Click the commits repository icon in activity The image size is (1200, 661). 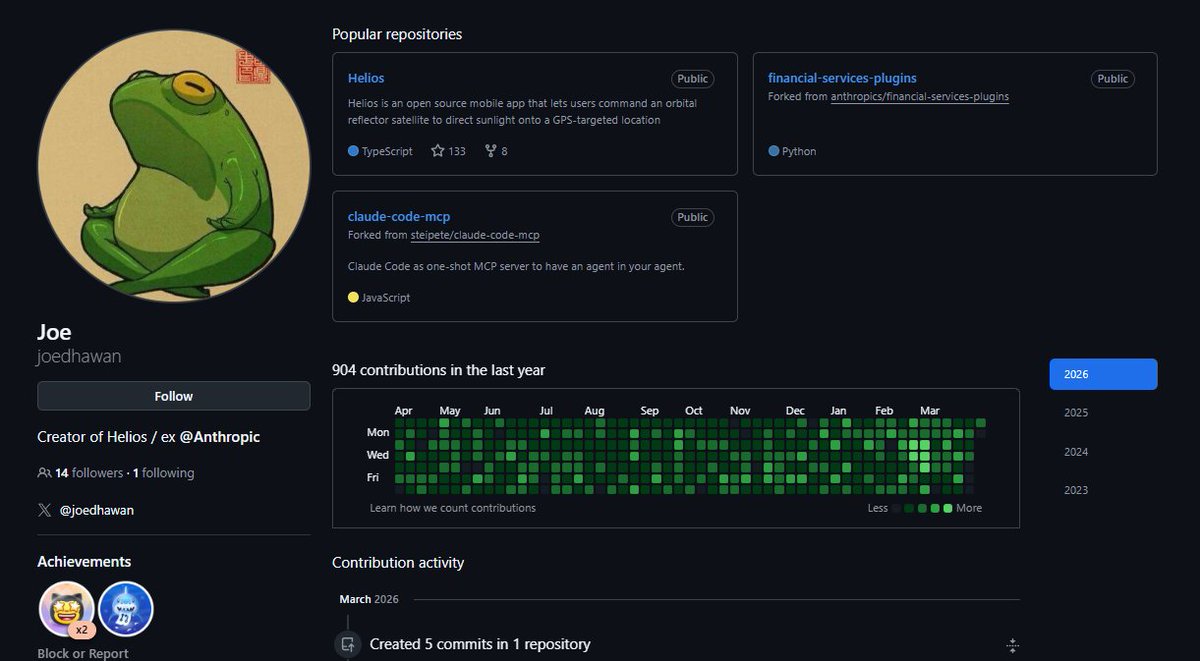(347, 644)
